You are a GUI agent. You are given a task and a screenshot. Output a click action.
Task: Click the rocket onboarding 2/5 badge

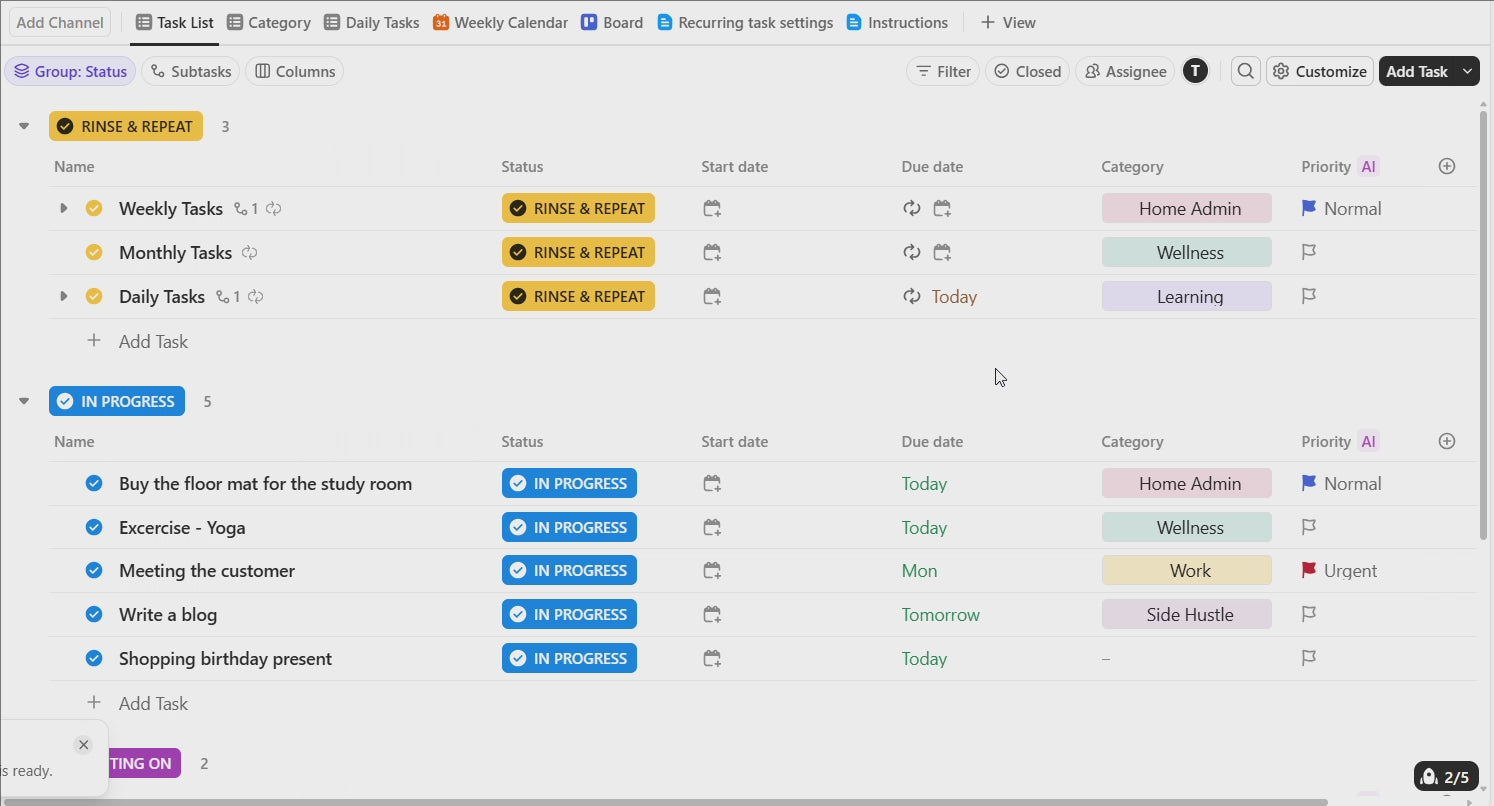click(1445, 777)
